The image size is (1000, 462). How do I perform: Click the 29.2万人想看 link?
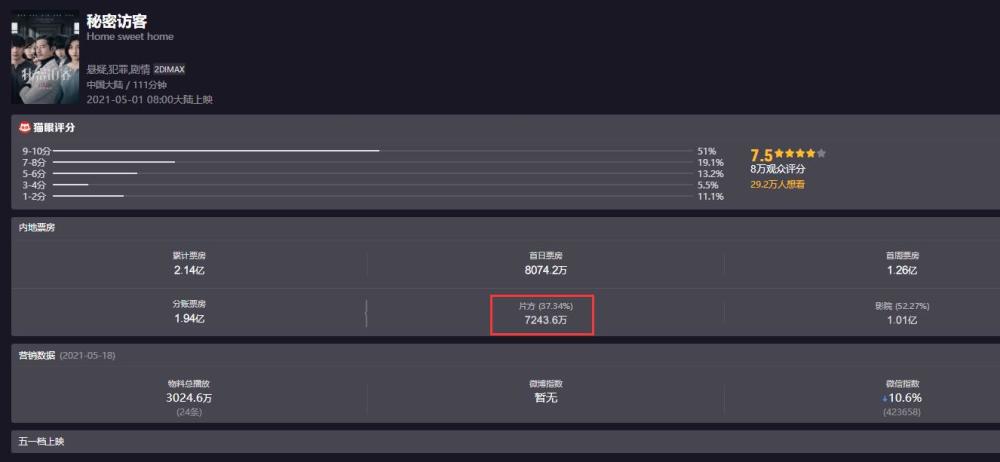777,184
